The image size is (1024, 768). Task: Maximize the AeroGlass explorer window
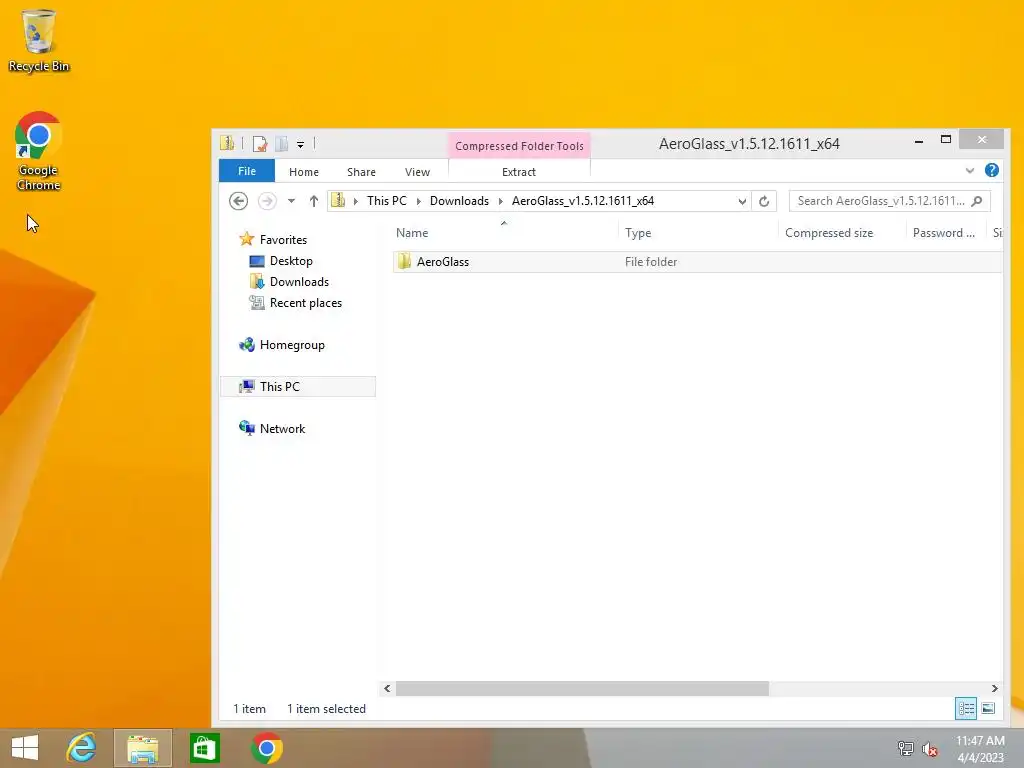[946, 140]
